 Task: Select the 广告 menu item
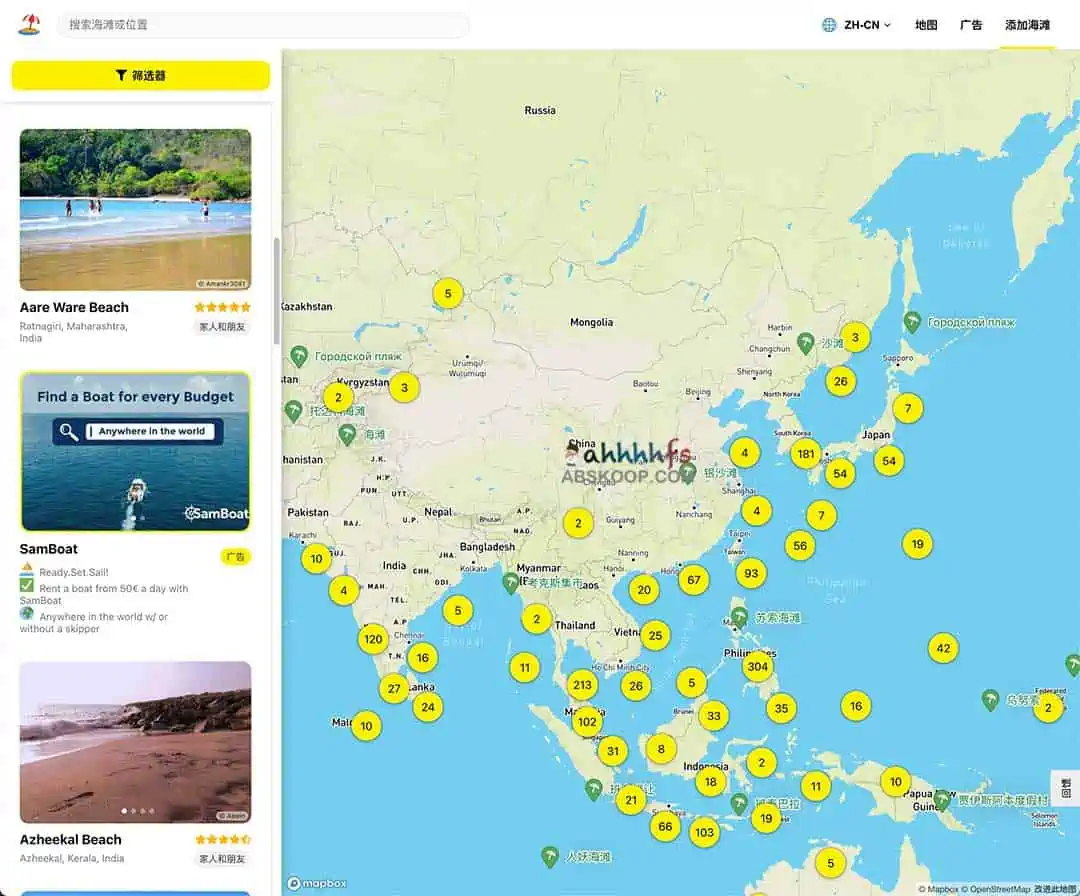(971, 24)
